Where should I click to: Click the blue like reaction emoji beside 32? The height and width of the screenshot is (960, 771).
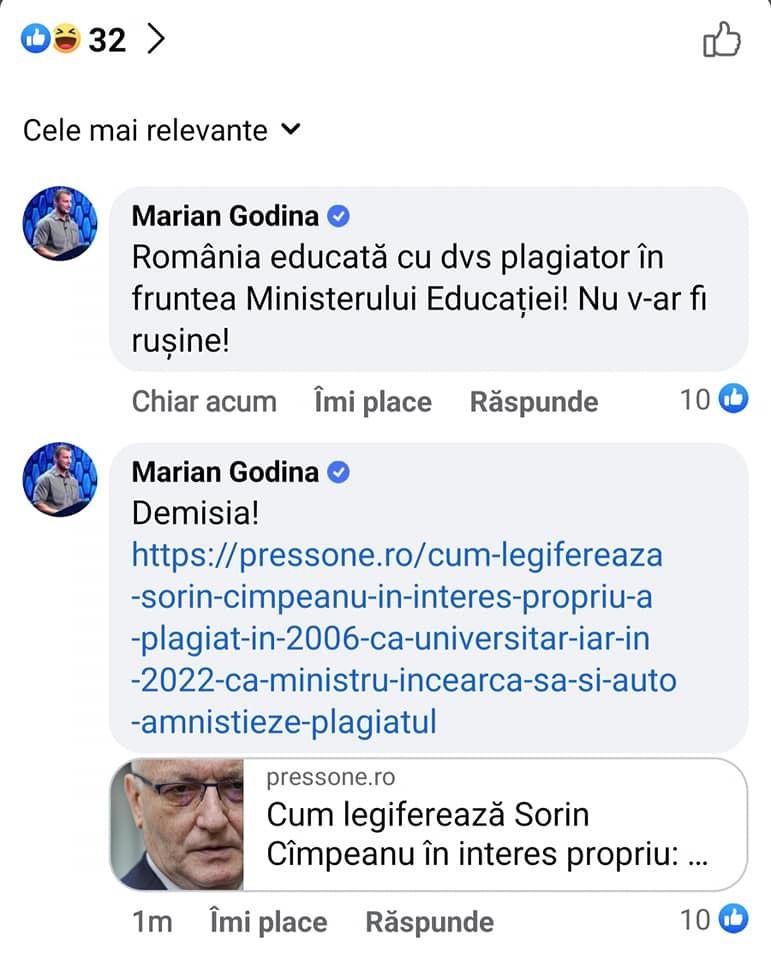tap(35, 40)
